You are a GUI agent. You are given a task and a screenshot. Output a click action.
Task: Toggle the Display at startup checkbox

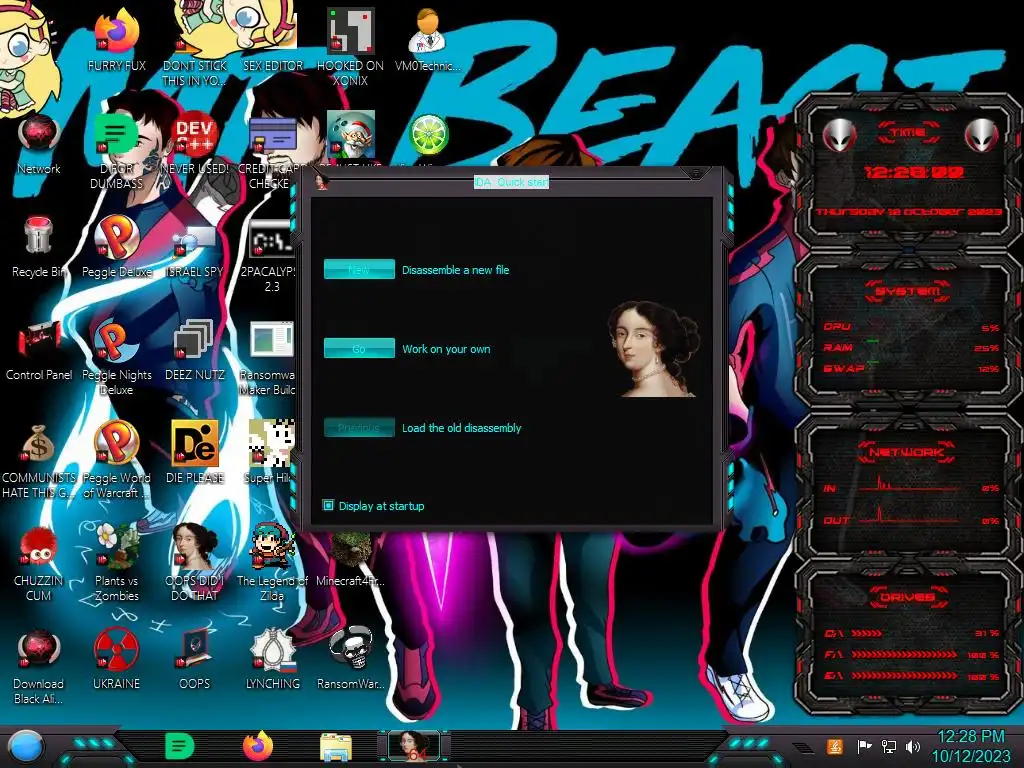[328, 505]
